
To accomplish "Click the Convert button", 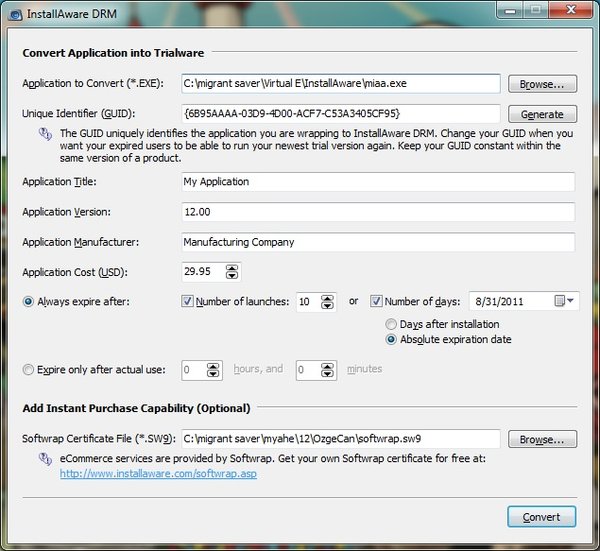I will pos(541,517).
